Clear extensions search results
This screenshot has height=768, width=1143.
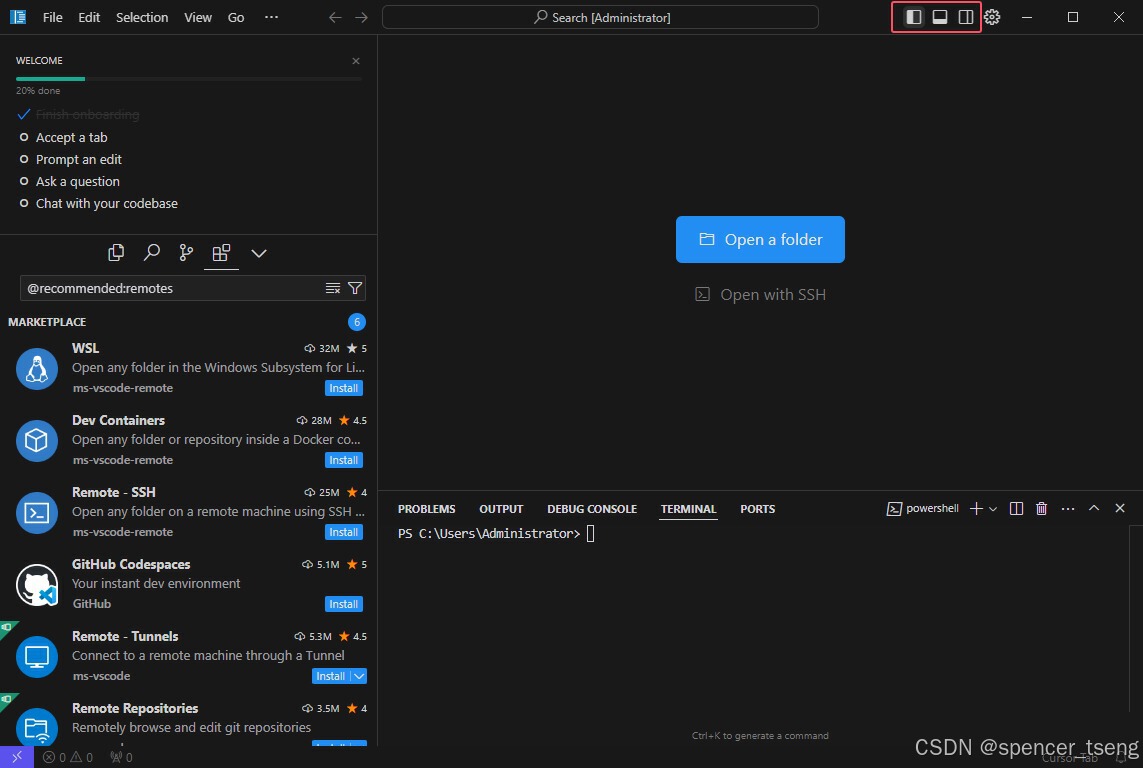pyautogui.click(x=332, y=289)
